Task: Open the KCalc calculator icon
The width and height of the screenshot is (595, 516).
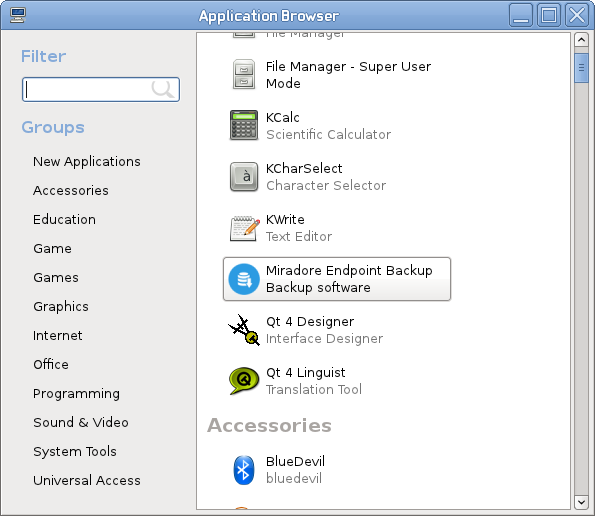Action: tap(244, 125)
